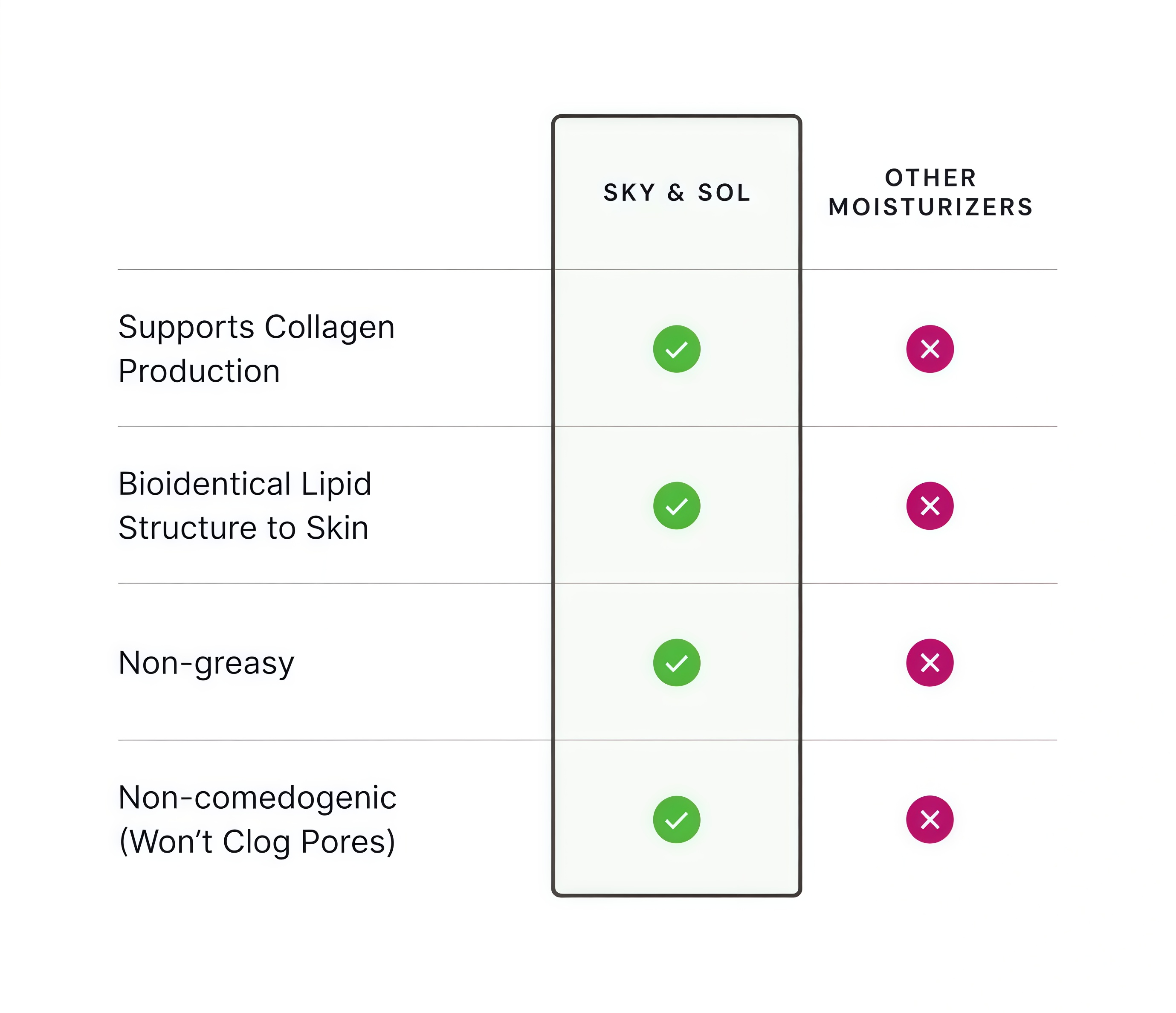This screenshot has width=1176, height=1013.
Task: Click the word Collagen in the first row
Action: [x=329, y=328]
